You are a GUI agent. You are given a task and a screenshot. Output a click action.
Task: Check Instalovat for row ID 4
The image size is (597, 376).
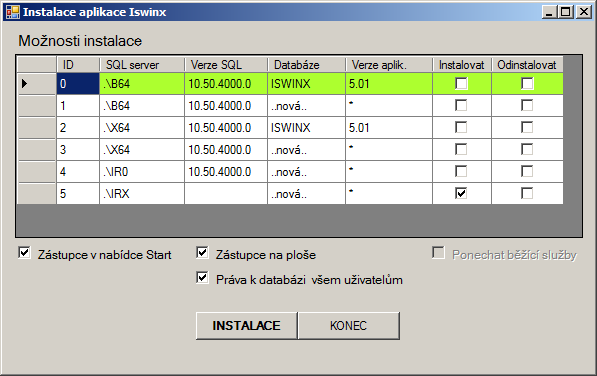461,172
